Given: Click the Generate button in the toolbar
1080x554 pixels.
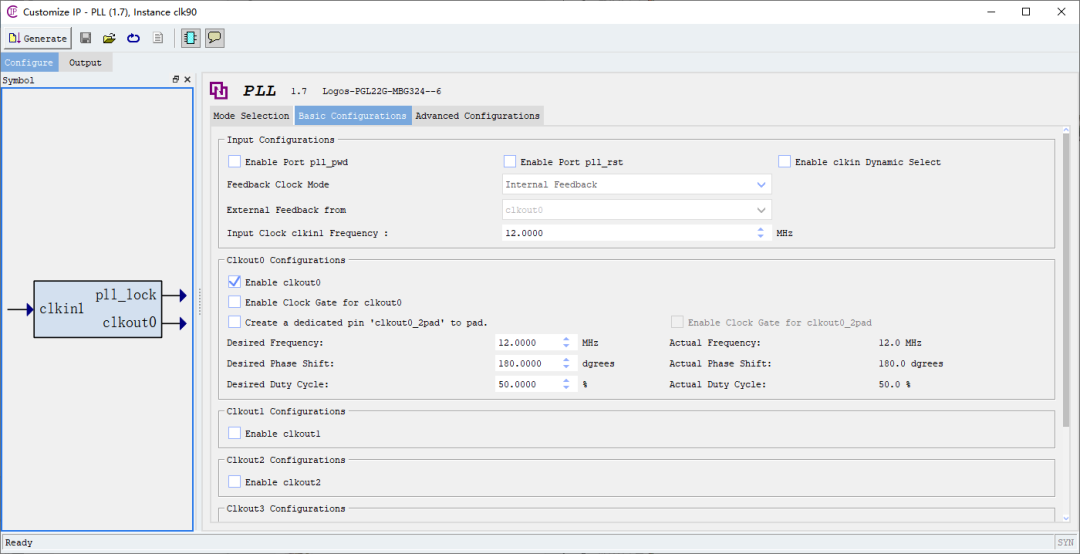Looking at the screenshot, I should pyautogui.click(x=38, y=38).
